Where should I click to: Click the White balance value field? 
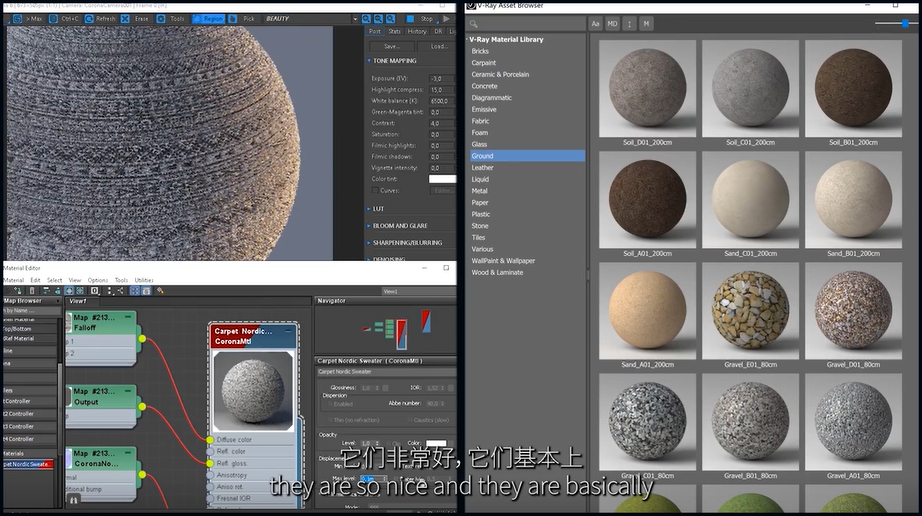coord(442,100)
